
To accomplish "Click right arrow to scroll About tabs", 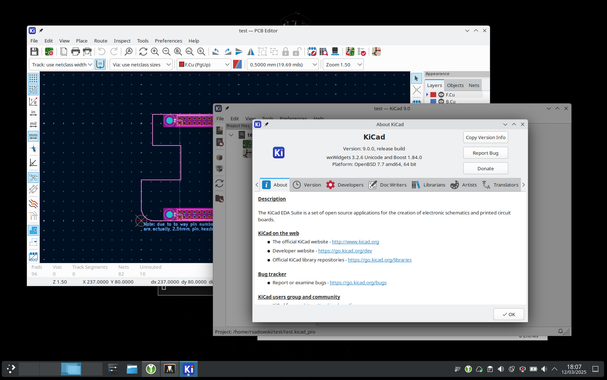I will [523, 185].
